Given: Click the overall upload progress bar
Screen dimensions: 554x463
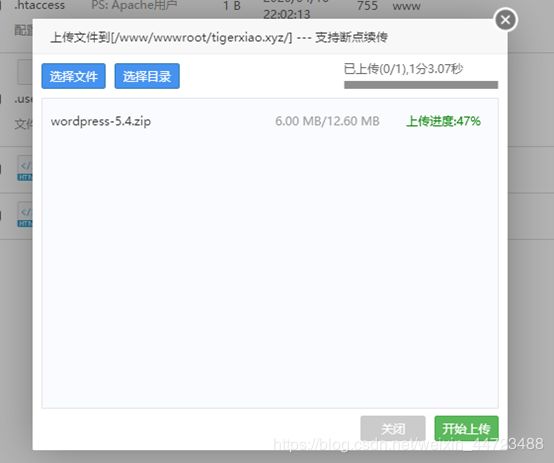Looking at the screenshot, I should click(x=421, y=85).
